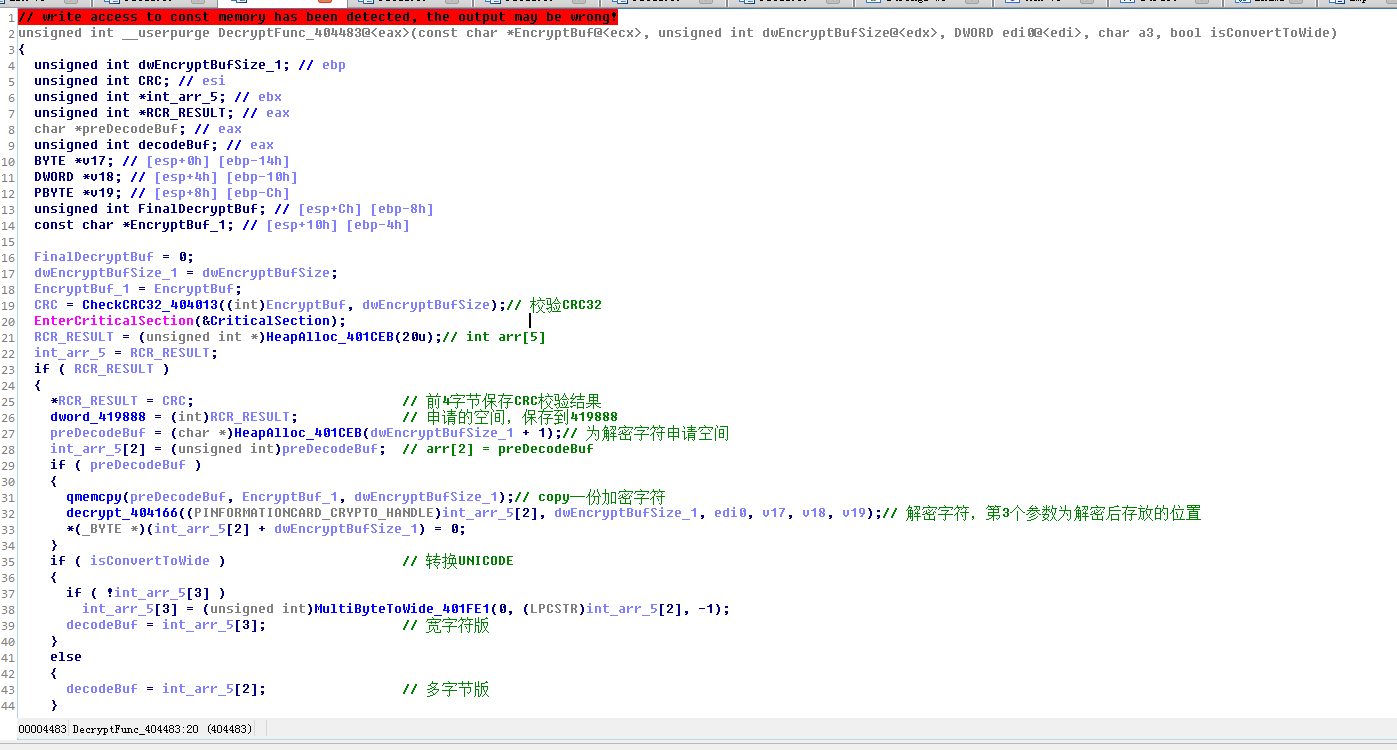
Task: Click the '// 转换UNICODE' comment
Action: 458,561
